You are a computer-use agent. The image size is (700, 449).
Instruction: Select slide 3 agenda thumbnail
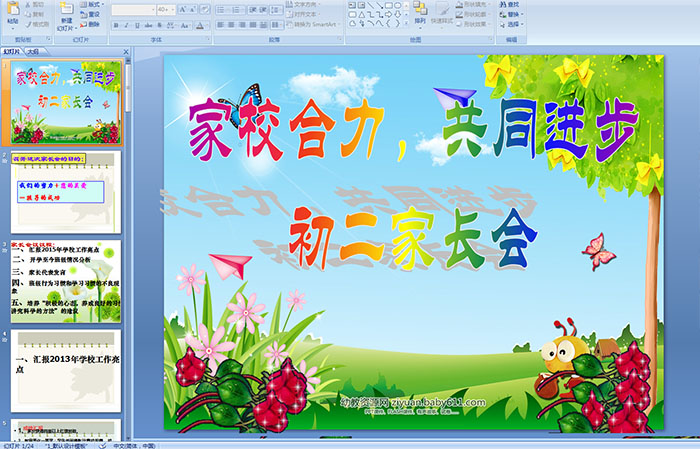(66, 282)
